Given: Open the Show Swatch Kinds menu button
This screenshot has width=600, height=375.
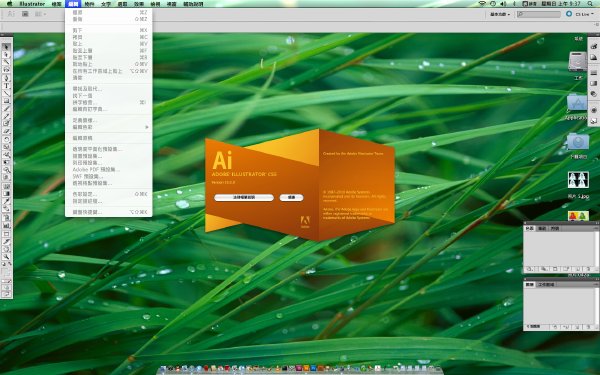Looking at the screenshot, I should pyautogui.click(x=543, y=269).
